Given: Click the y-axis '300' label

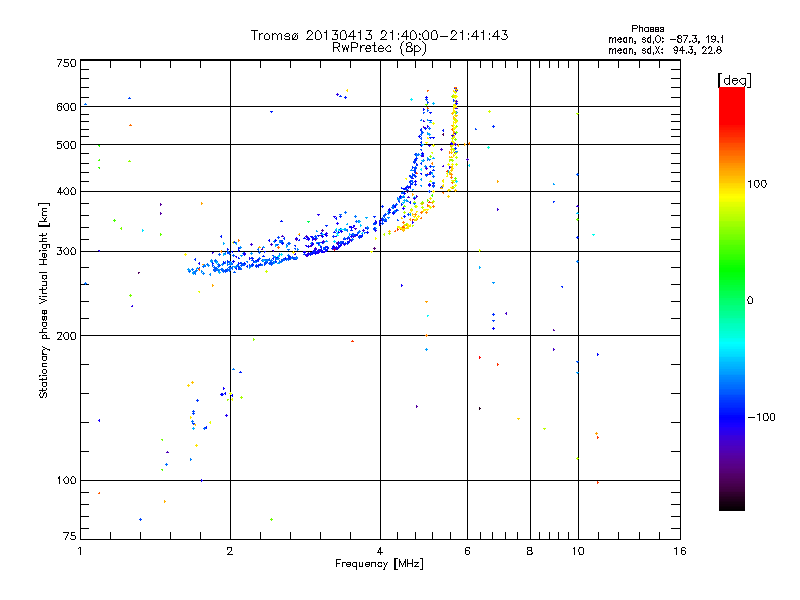Looking at the screenshot, I should point(66,252).
